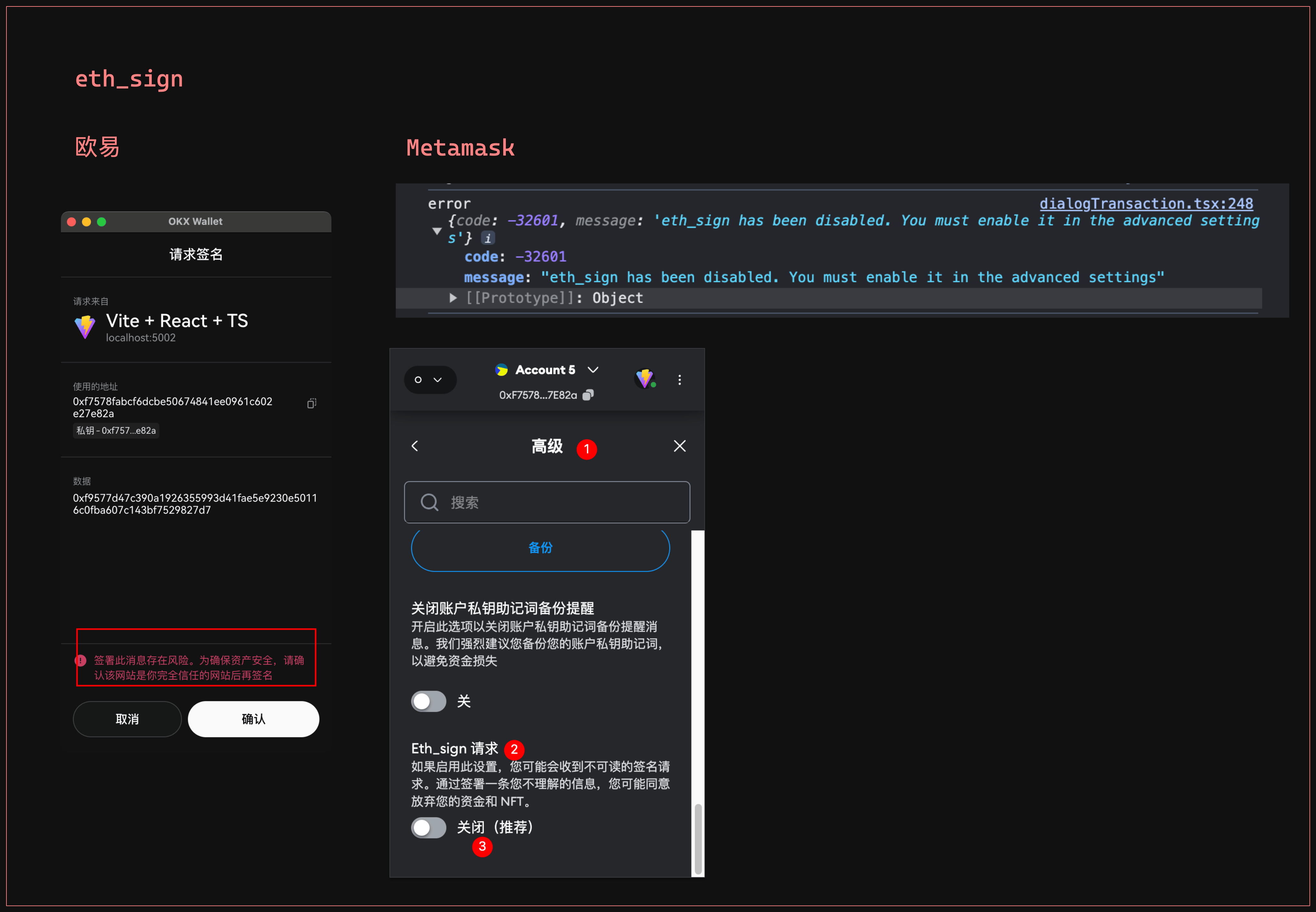
Task: Click the red risk warning icon
Action: [81, 661]
